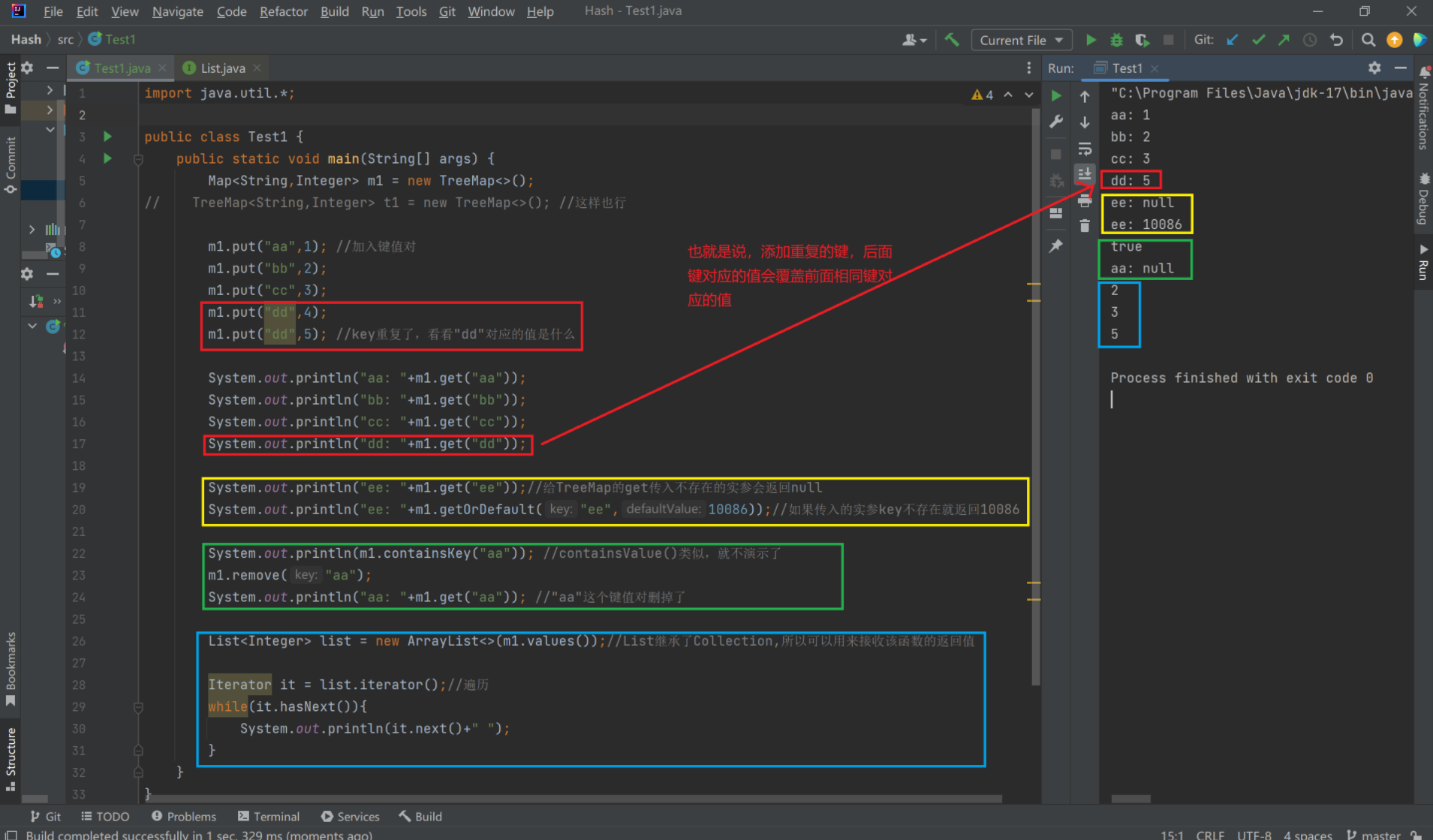Image resolution: width=1433 pixels, height=840 pixels.
Task: Push commits with the green Git up-right arrow
Action: click(x=1284, y=40)
